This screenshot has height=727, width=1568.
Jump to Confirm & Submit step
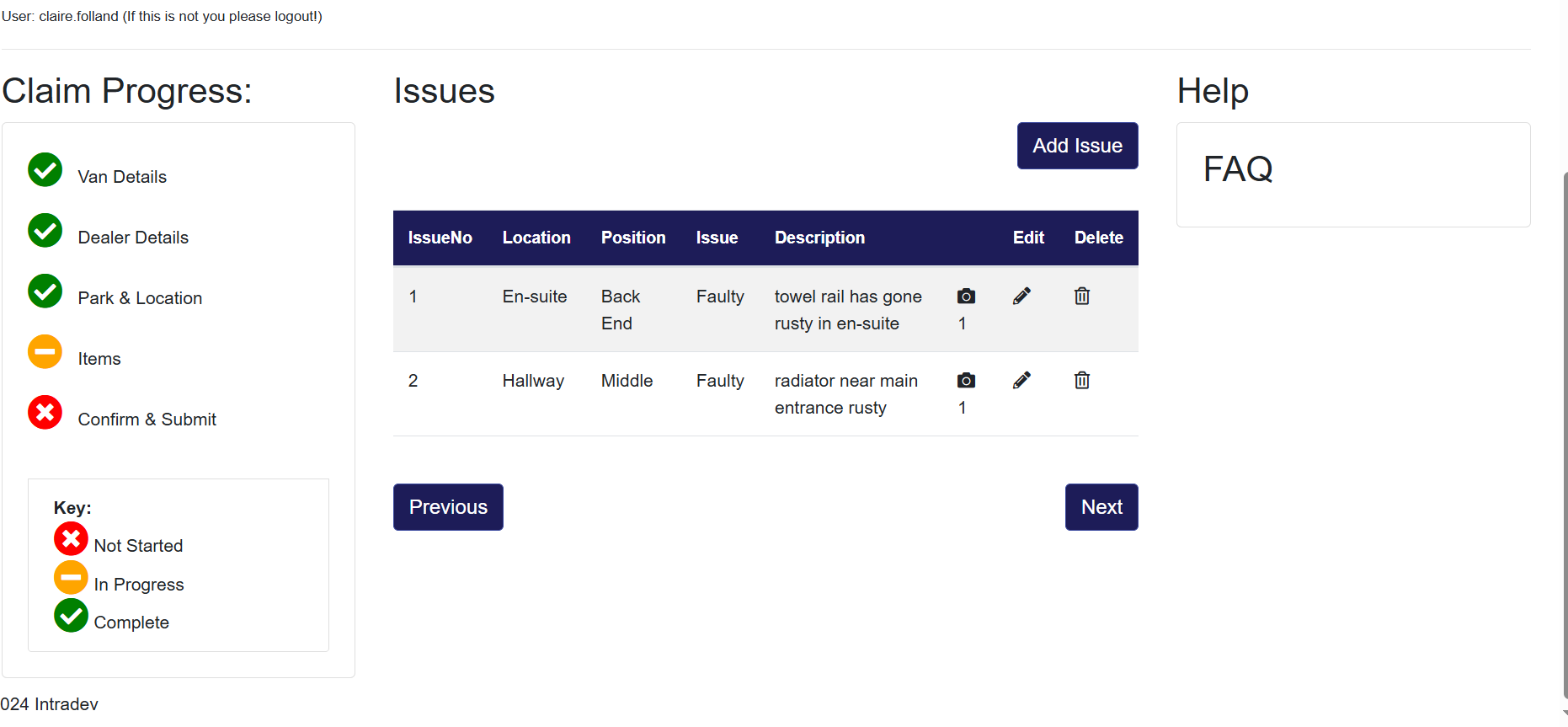click(x=147, y=420)
